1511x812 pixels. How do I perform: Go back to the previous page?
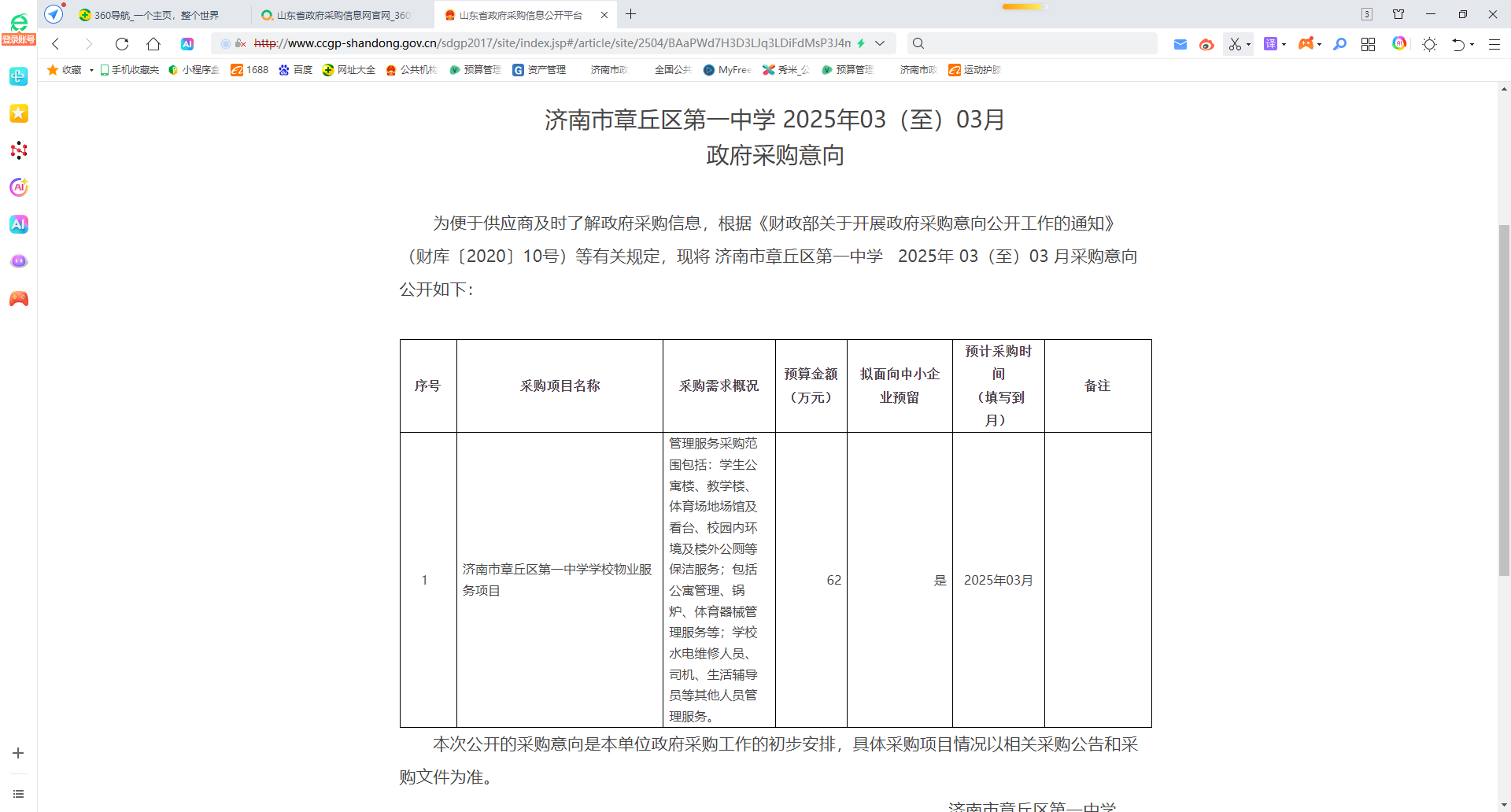[x=56, y=44]
